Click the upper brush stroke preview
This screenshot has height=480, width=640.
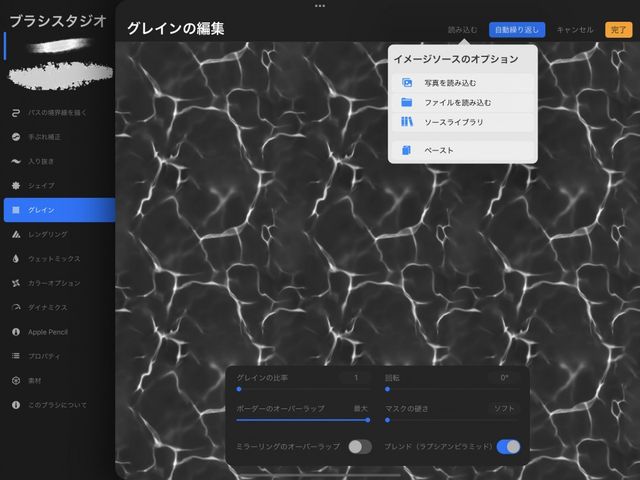pos(60,46)
